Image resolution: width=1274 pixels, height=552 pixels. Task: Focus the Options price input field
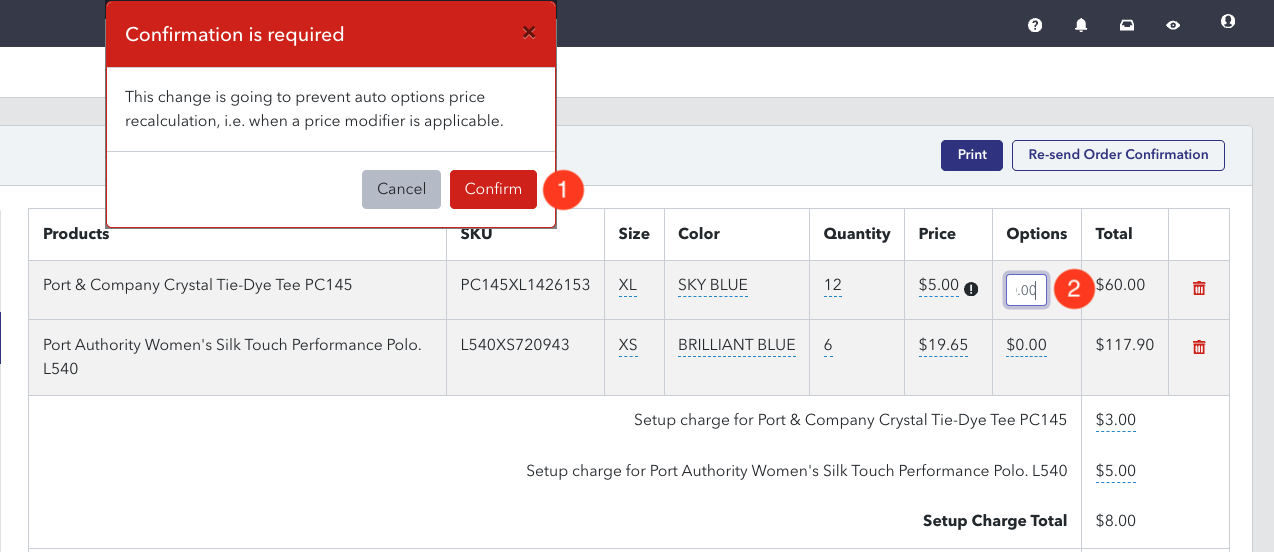(x=1027, y=290)
